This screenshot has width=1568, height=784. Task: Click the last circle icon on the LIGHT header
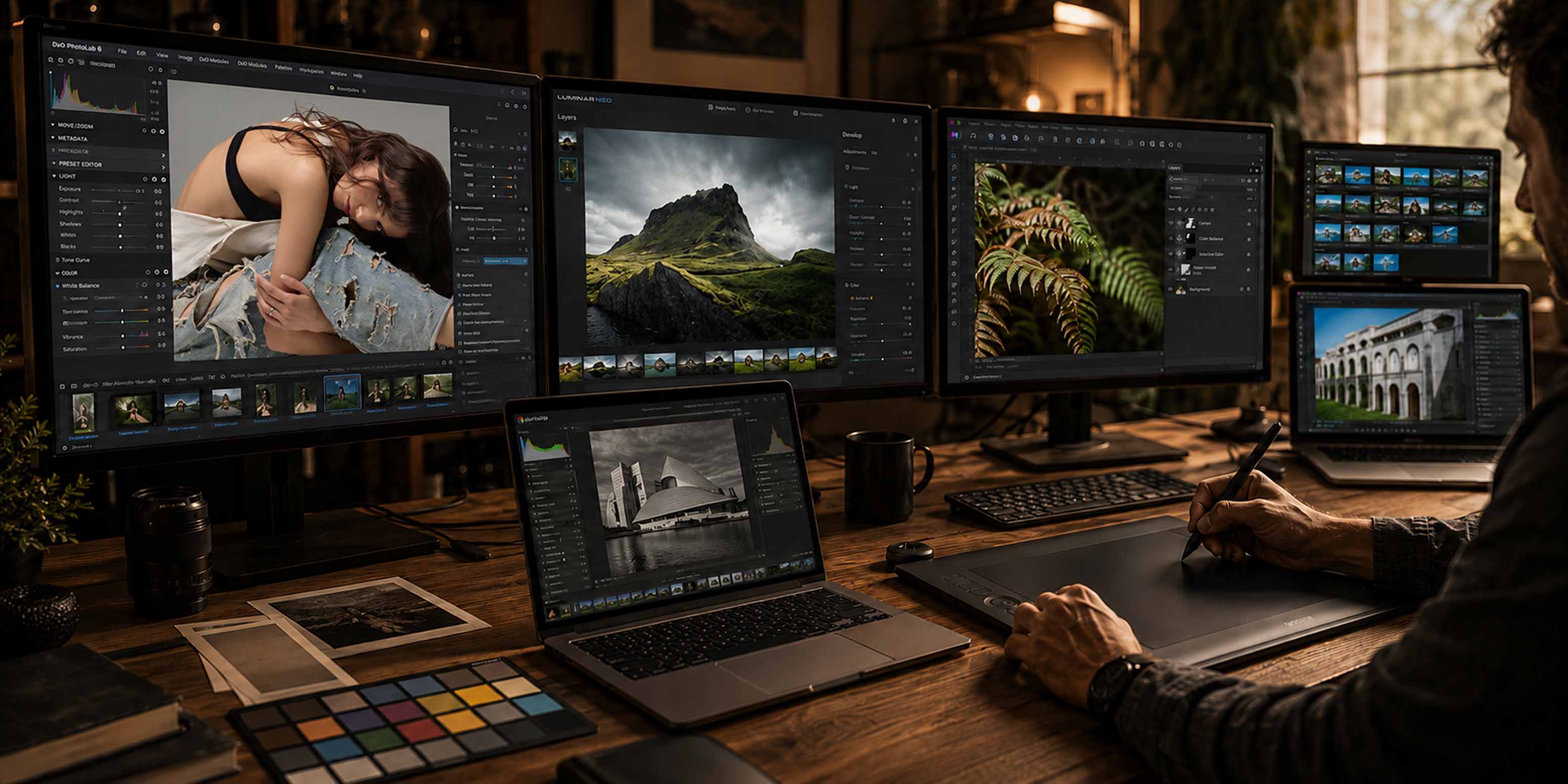point(163,180)
